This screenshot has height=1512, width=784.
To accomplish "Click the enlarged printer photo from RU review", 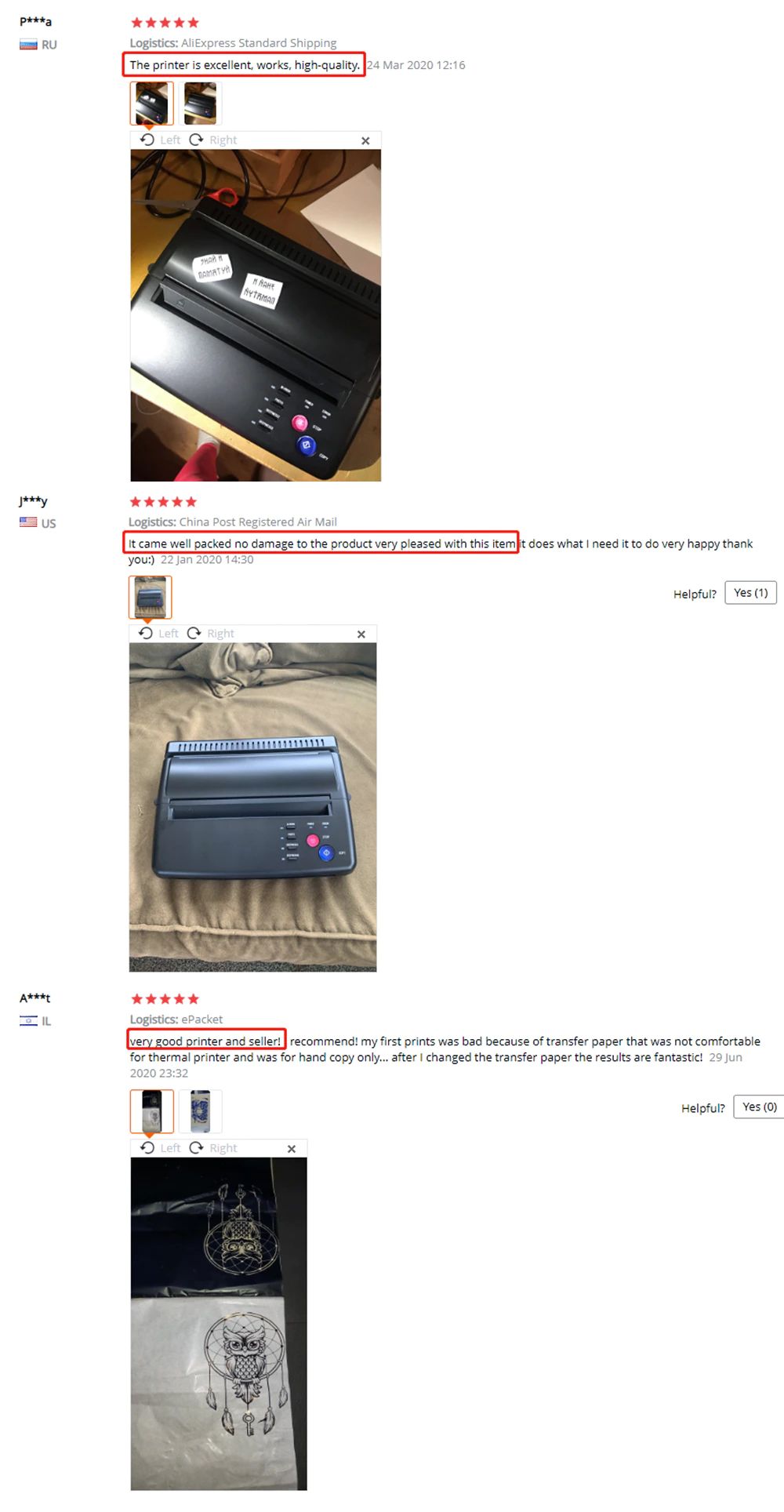I will point(256,315).
